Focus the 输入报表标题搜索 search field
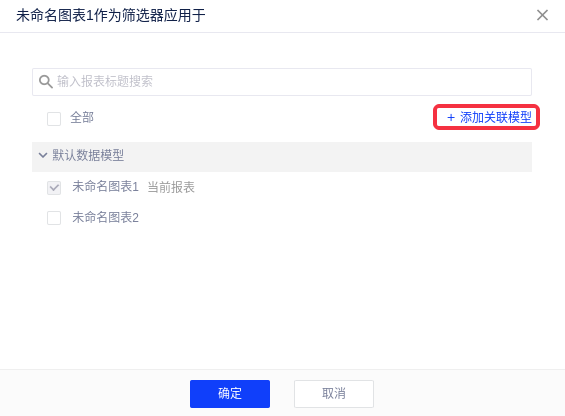Viewport: 565px width, 416px height. coord(282,82)
